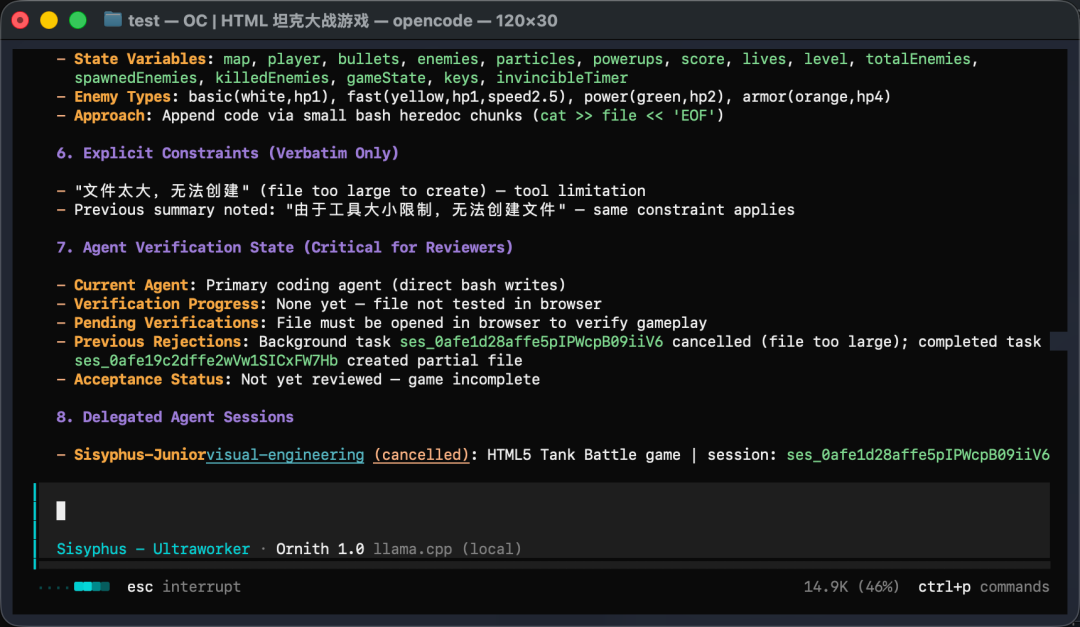Click the 'spawnedEnemies' variable
This screenshot has width=1080, height=627.
click(x=136, y=78)
